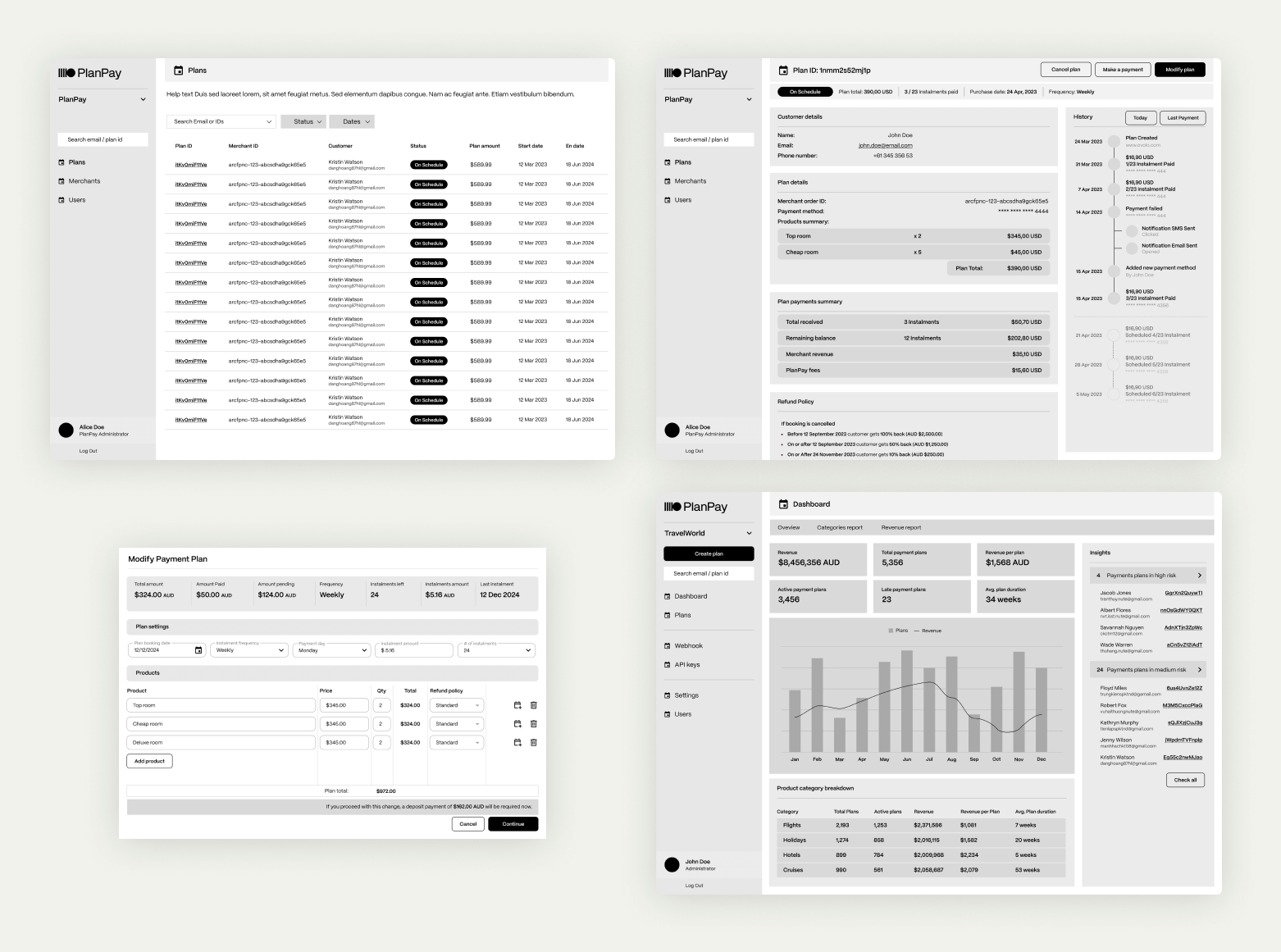1281x952 pixels.
Task: Open Plans in TravelWorld dashboard sidebar
Action: pyautogui.click(x=682, y=615)
